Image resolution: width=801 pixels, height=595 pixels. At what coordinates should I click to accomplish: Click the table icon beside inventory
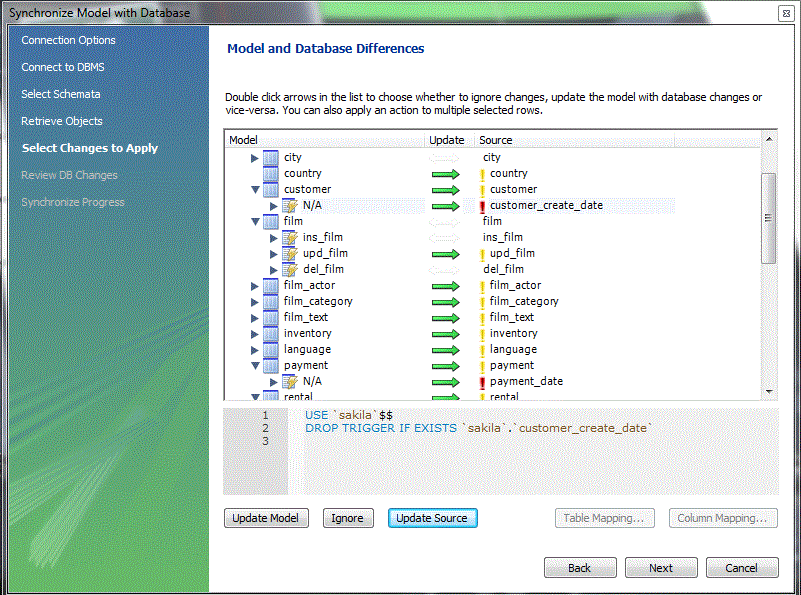270,333
